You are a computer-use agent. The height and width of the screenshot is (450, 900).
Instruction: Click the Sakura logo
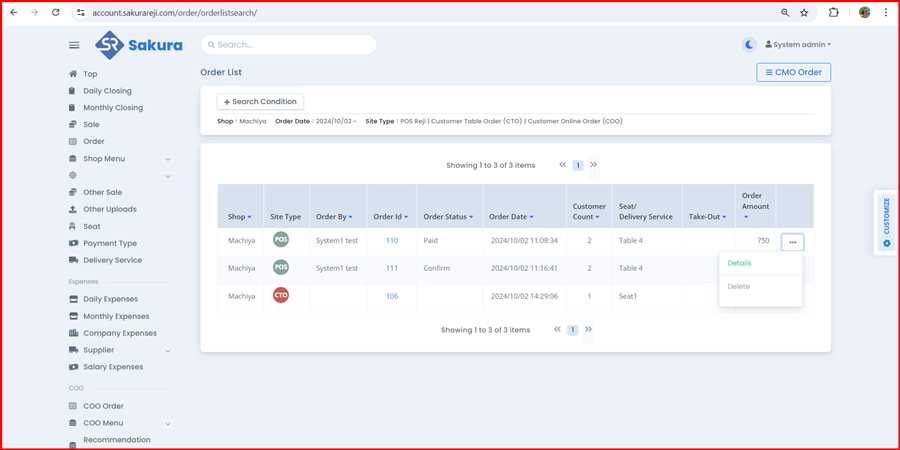[x=138, y=45]
